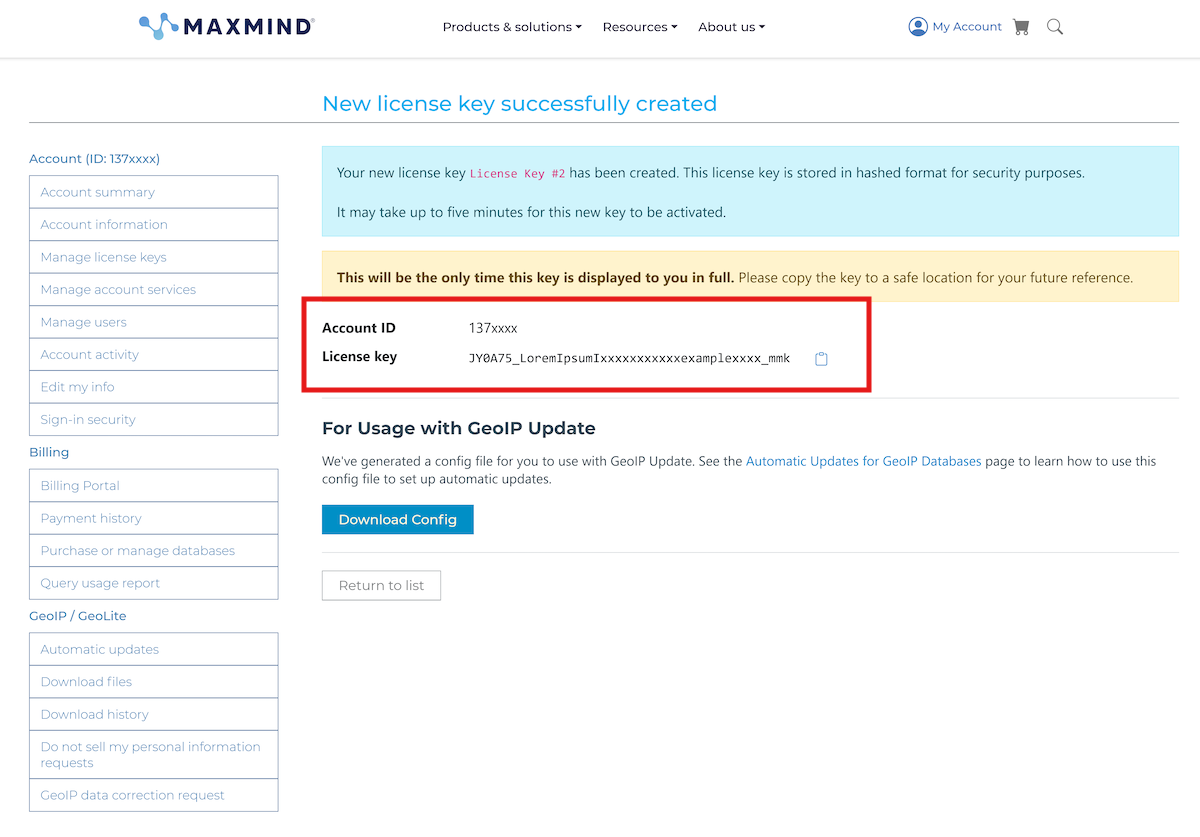Expand Products & solutions menu
The width and height of the screenshot is (1200, 837).
tap(512, 27)
